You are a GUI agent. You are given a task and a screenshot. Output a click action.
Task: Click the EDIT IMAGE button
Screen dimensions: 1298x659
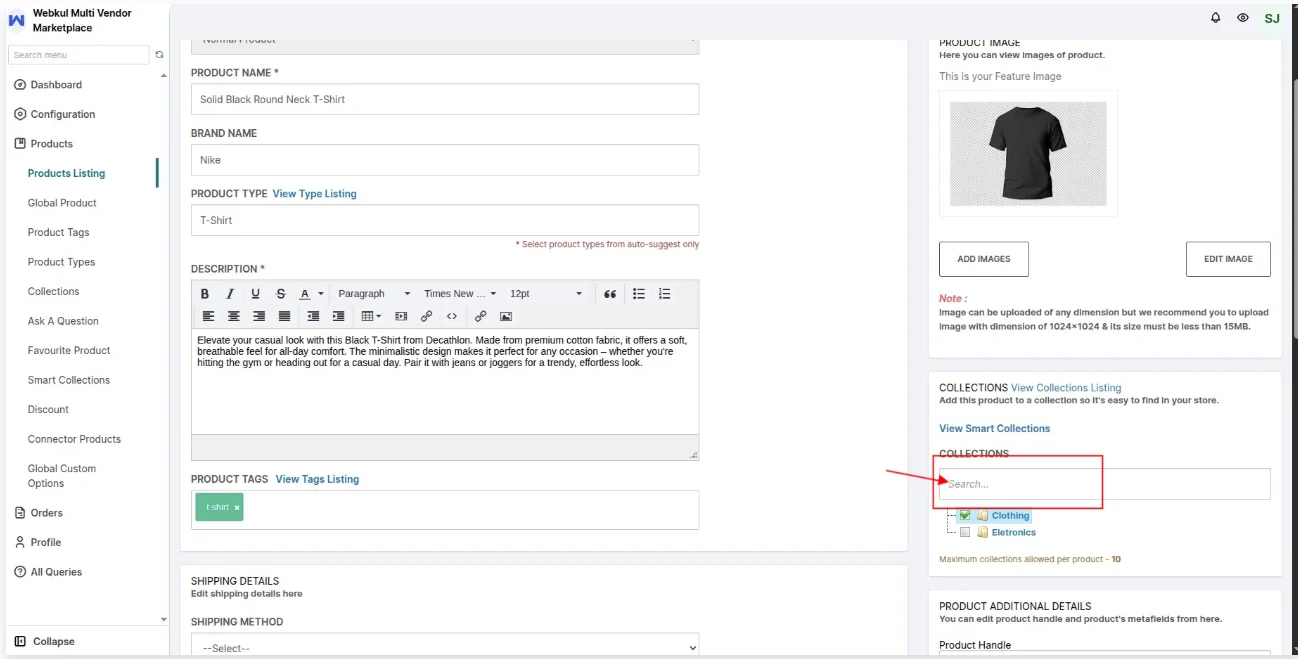pyautogui.click(x=1228, y=259)
